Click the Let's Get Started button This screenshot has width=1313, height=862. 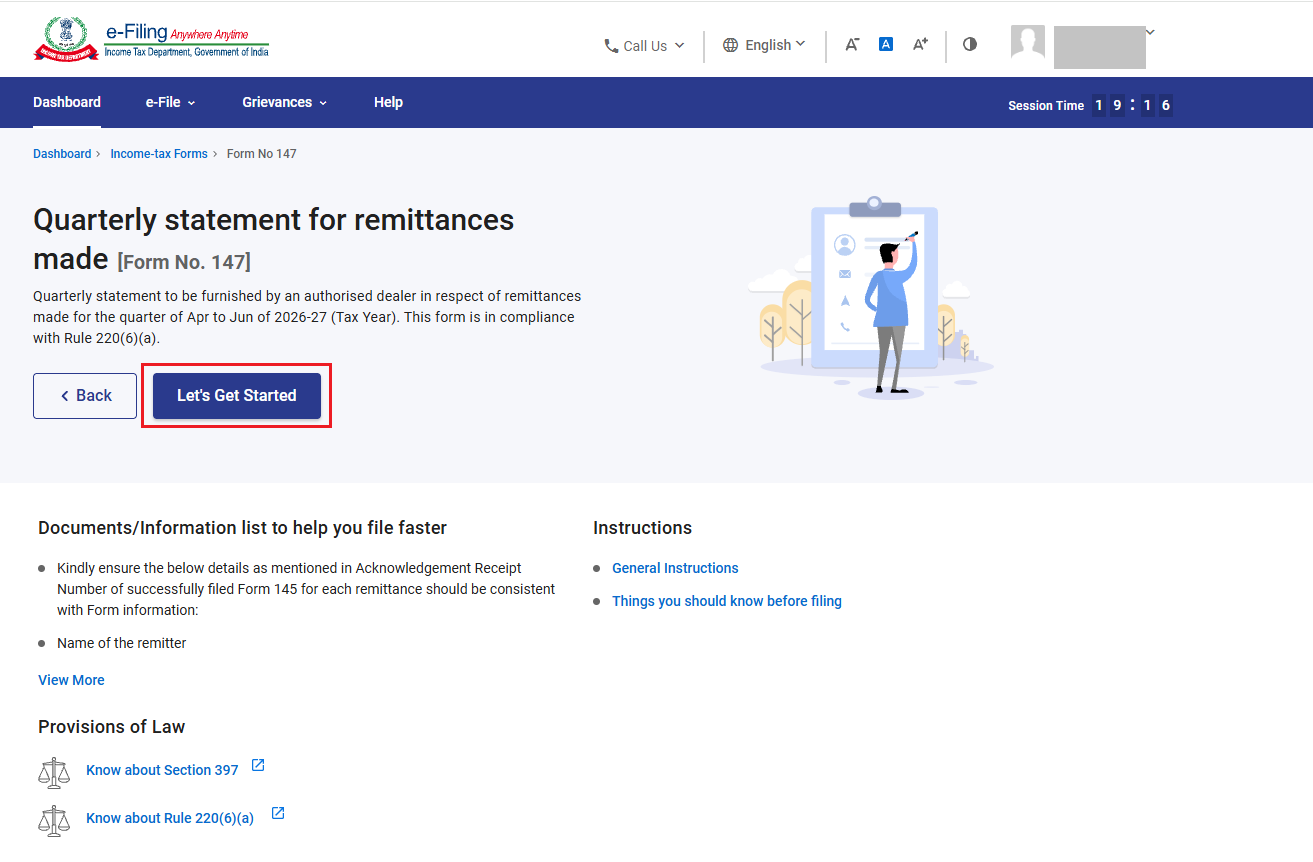tap(237, 396)
